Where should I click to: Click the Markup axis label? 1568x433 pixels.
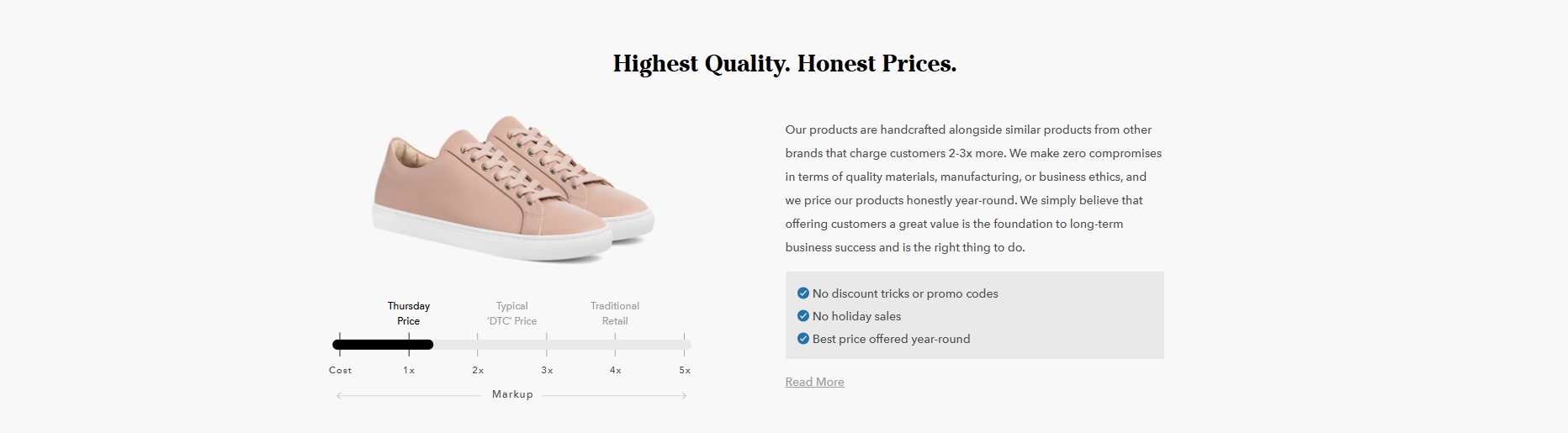tap(512, 394)
